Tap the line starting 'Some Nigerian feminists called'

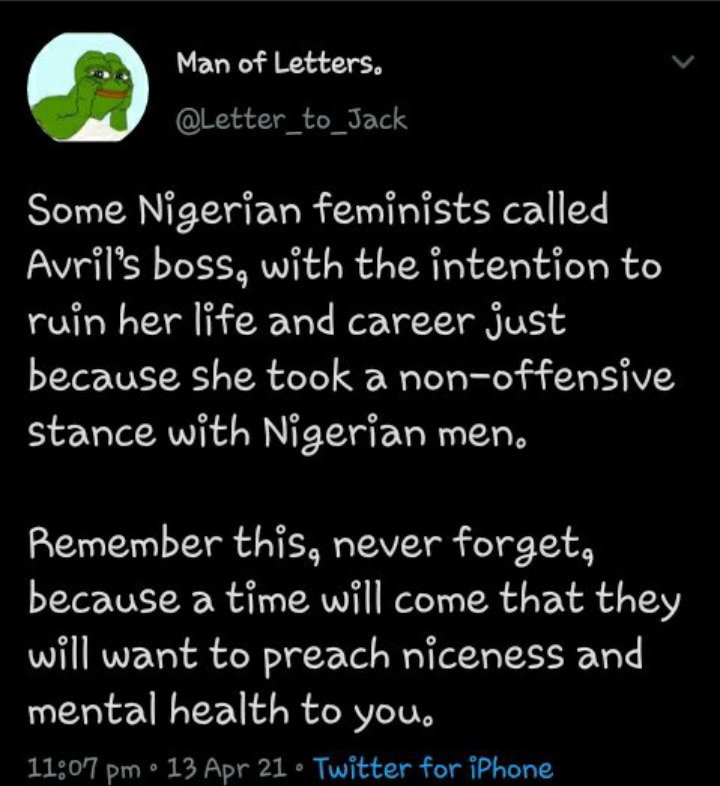point(318,211)
